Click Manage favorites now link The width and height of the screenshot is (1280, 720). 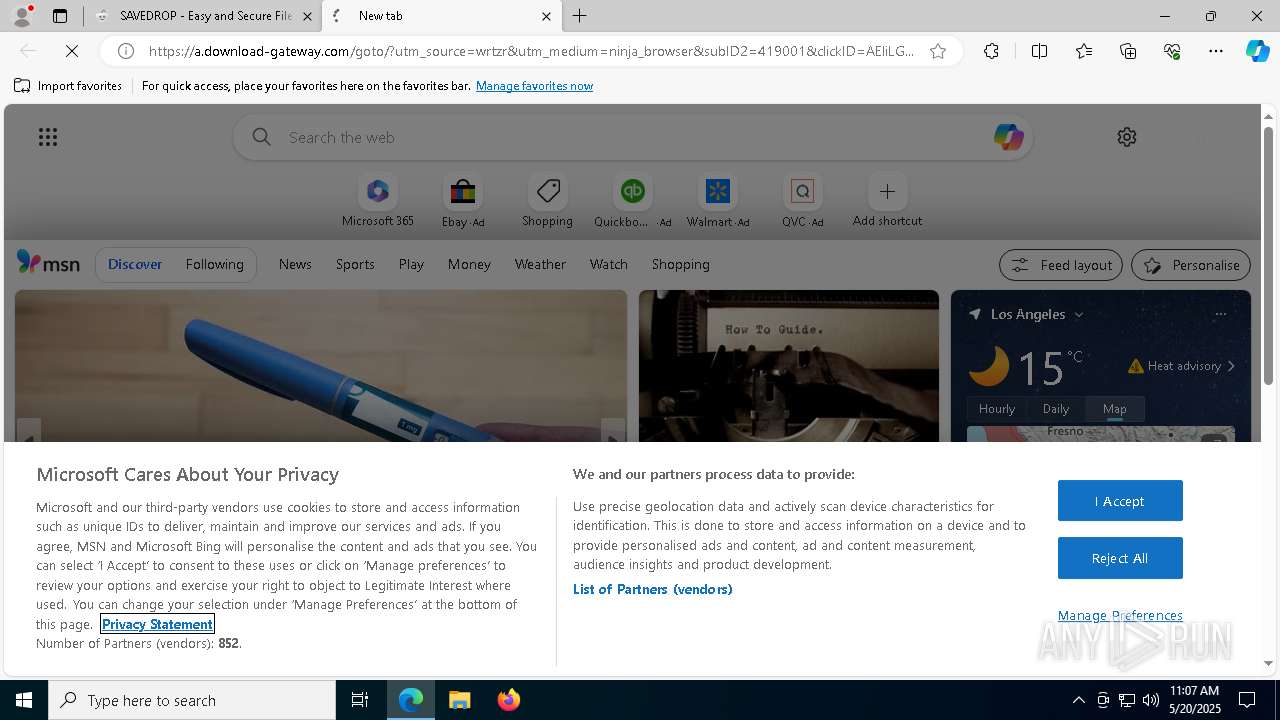(x=534, y=86)
